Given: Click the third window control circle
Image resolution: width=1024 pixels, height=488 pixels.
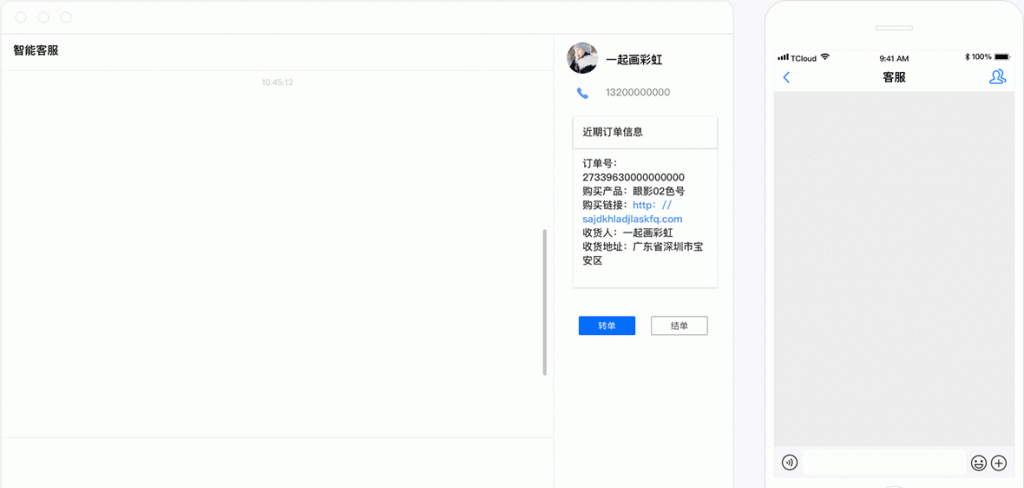Looking at the screenshot, I should tap(66, 18).
